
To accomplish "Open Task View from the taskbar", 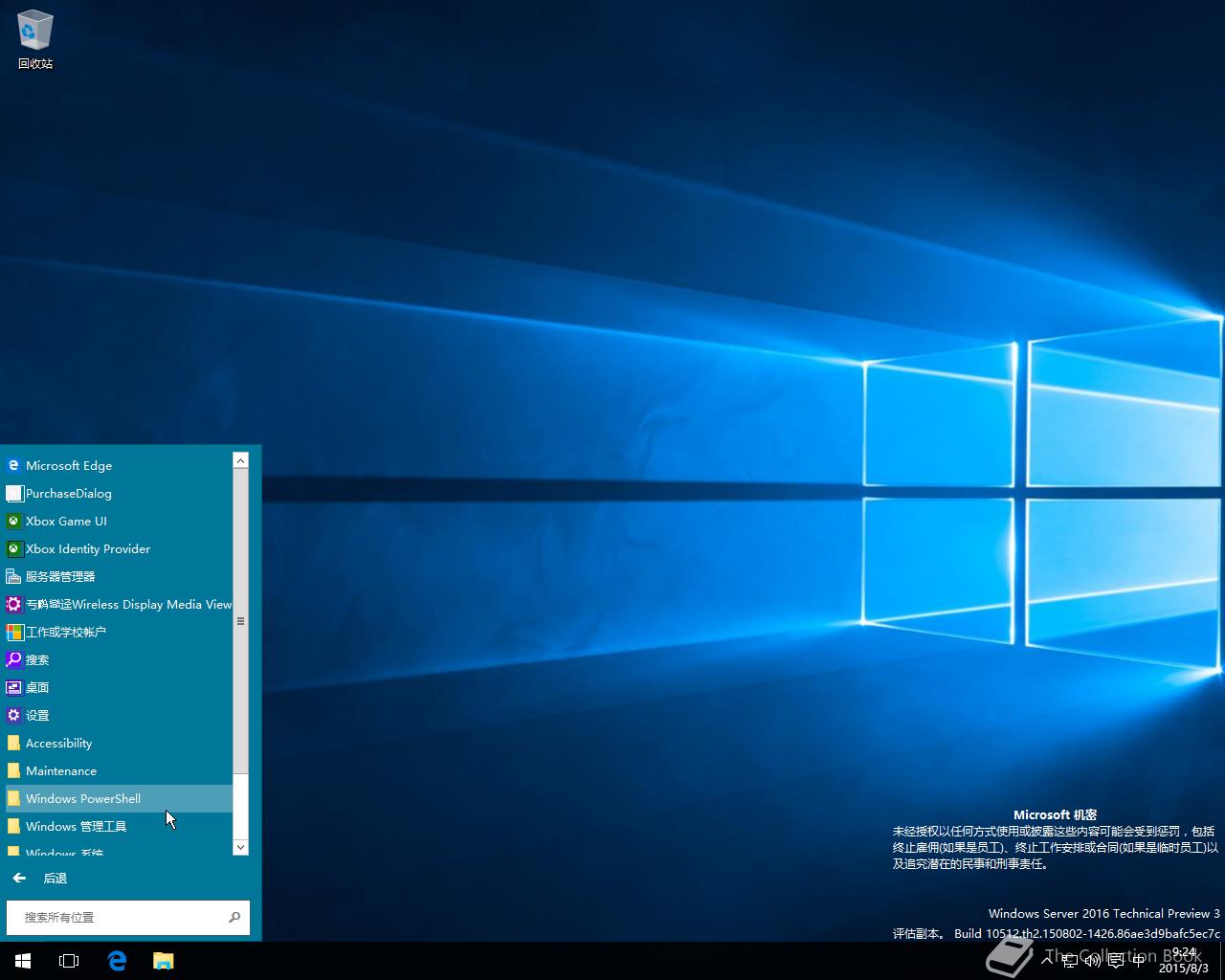I will click(x=69, y=961).
